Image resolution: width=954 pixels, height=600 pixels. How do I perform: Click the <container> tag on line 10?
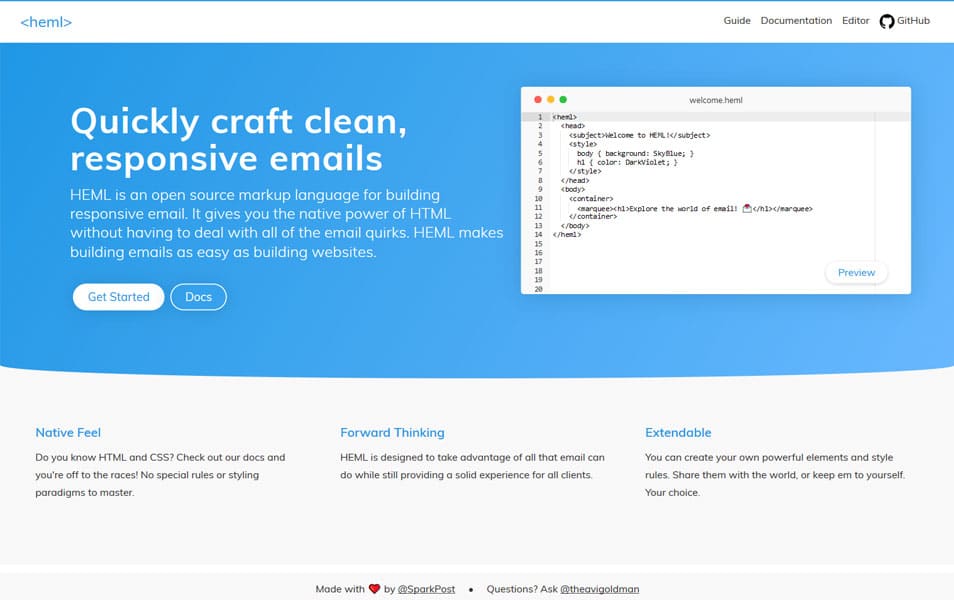pyautogui.click(x=591, y=198)
